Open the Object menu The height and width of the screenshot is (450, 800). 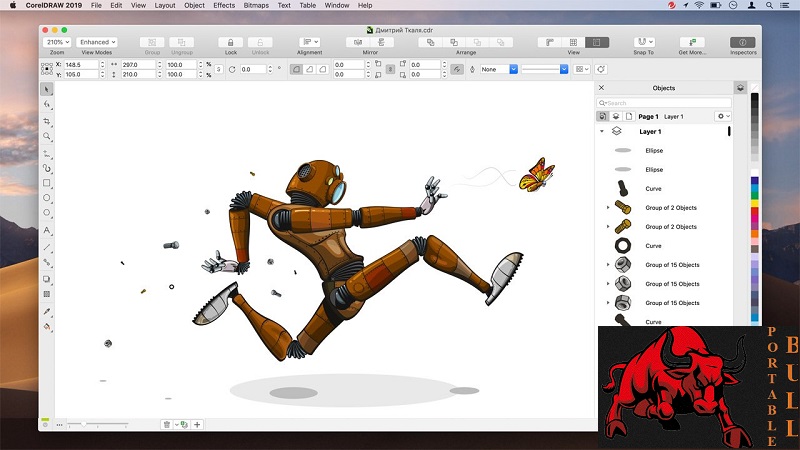click(x=194, y=5)
